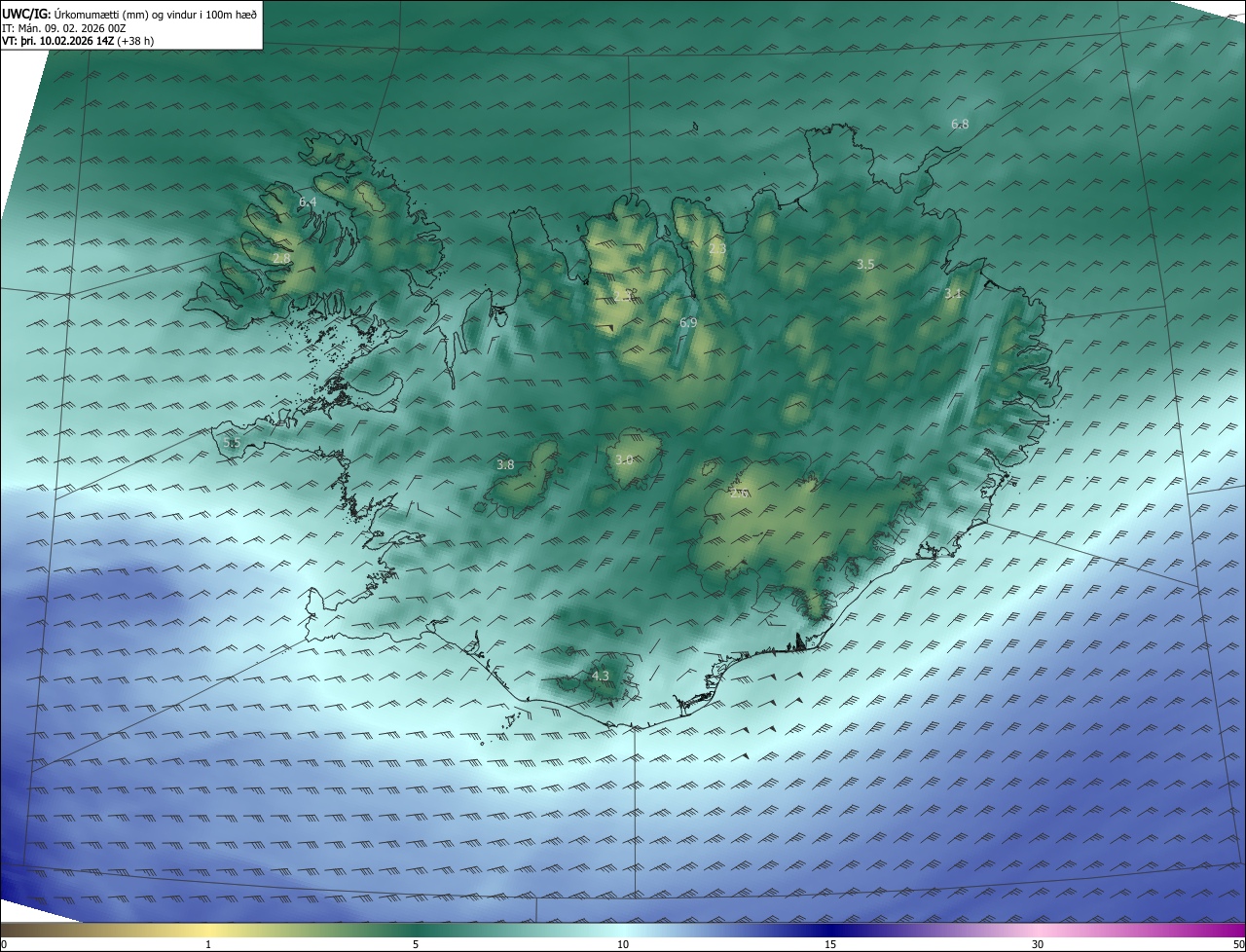Click the 2.3 value label beside the fjord
The image size is (1246, 952).
[x=717, y=249]
